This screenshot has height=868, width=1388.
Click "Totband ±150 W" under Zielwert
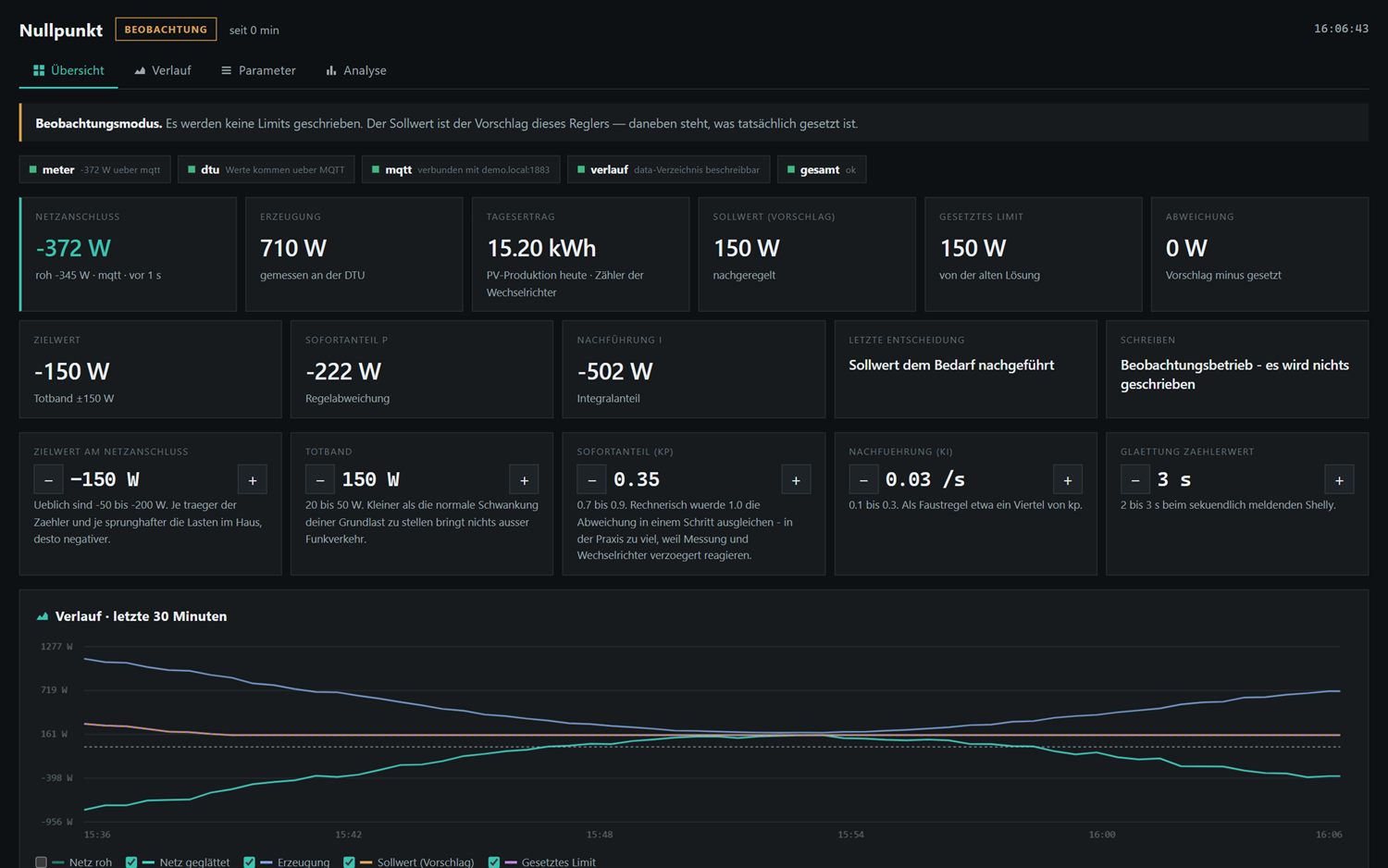pos(74,399)
